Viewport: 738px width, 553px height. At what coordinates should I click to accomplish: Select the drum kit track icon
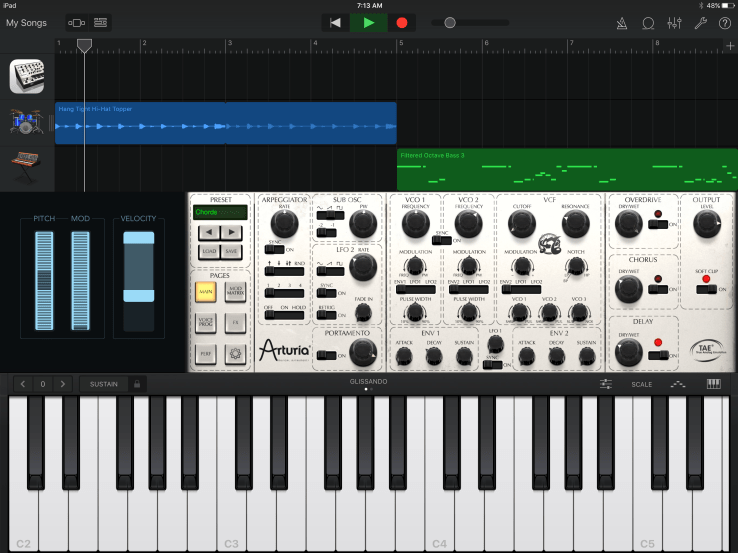(25, 122)
